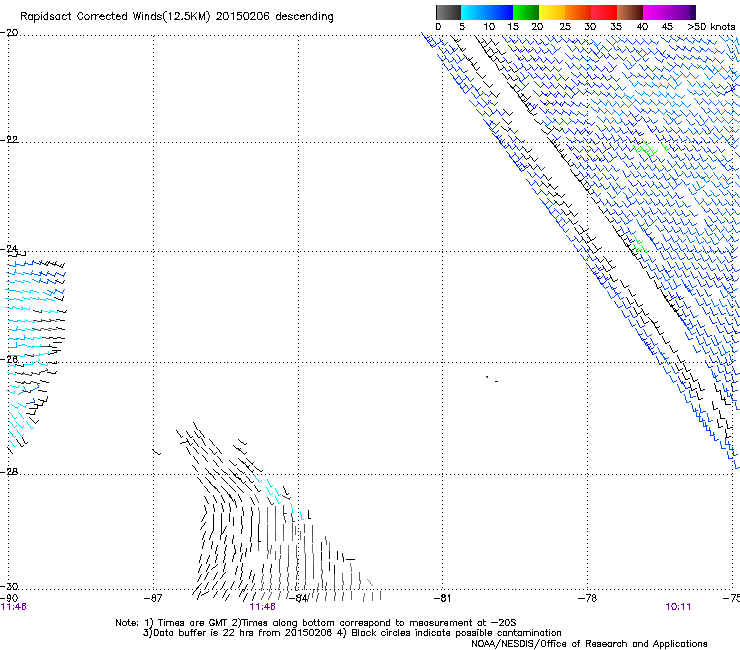Click the -81 longitude axis label
The height and width of the screenshot is (650, 740).
442,598
